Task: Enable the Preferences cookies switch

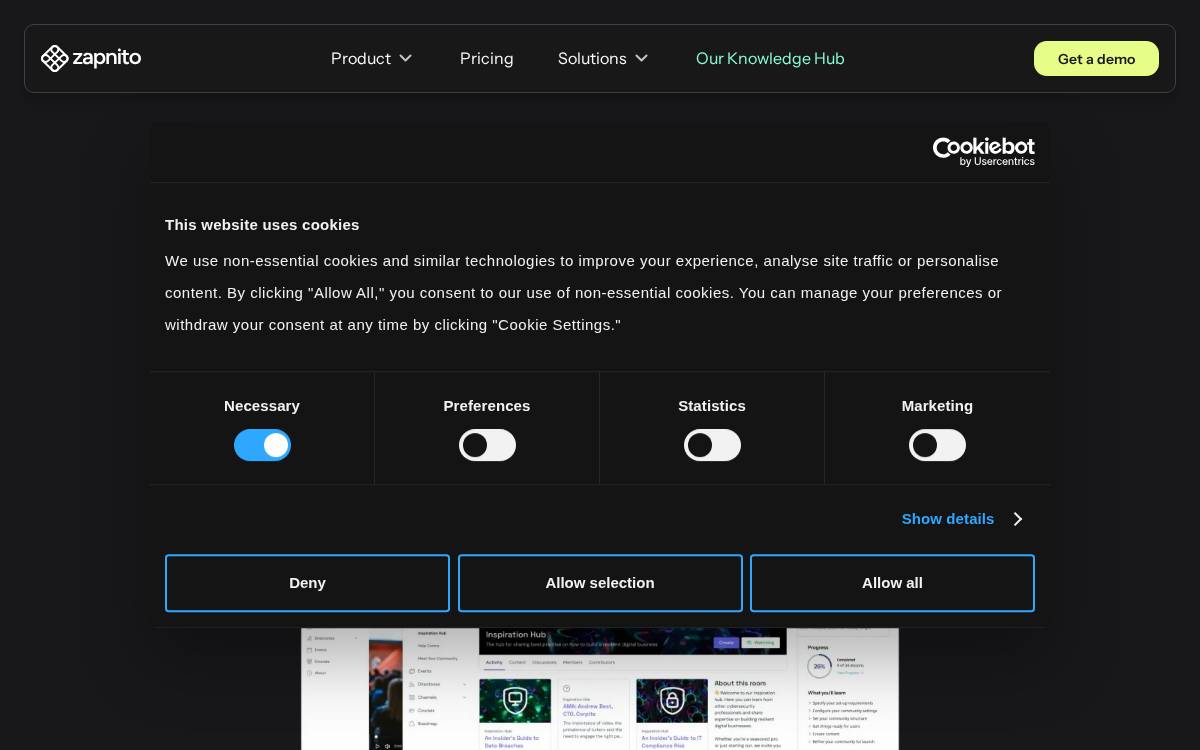Action: 487,445
